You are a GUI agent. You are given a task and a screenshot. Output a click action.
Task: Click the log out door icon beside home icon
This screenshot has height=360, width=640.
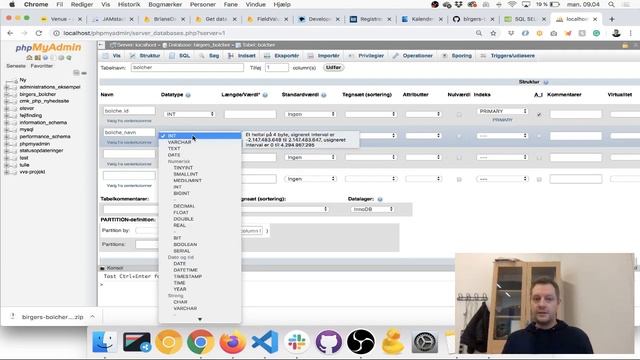(x=37, y=58)
